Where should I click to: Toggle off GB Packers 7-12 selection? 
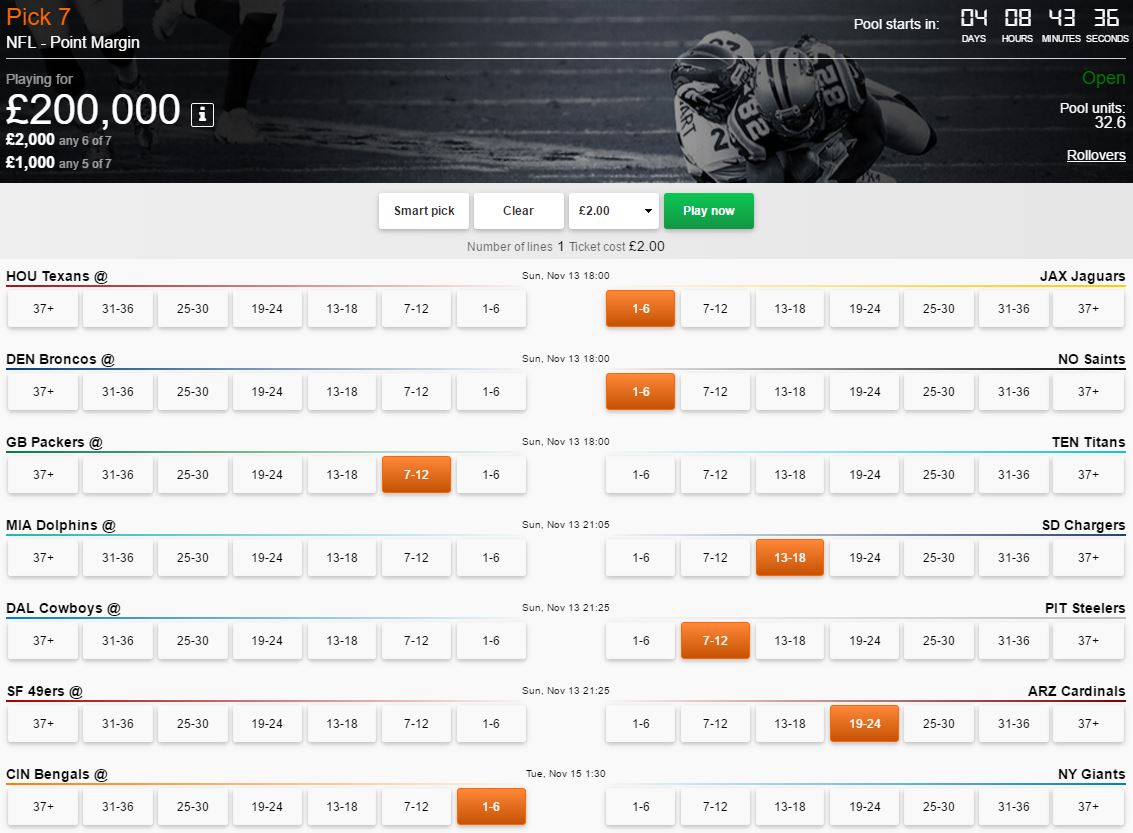[x=416, y=475]
